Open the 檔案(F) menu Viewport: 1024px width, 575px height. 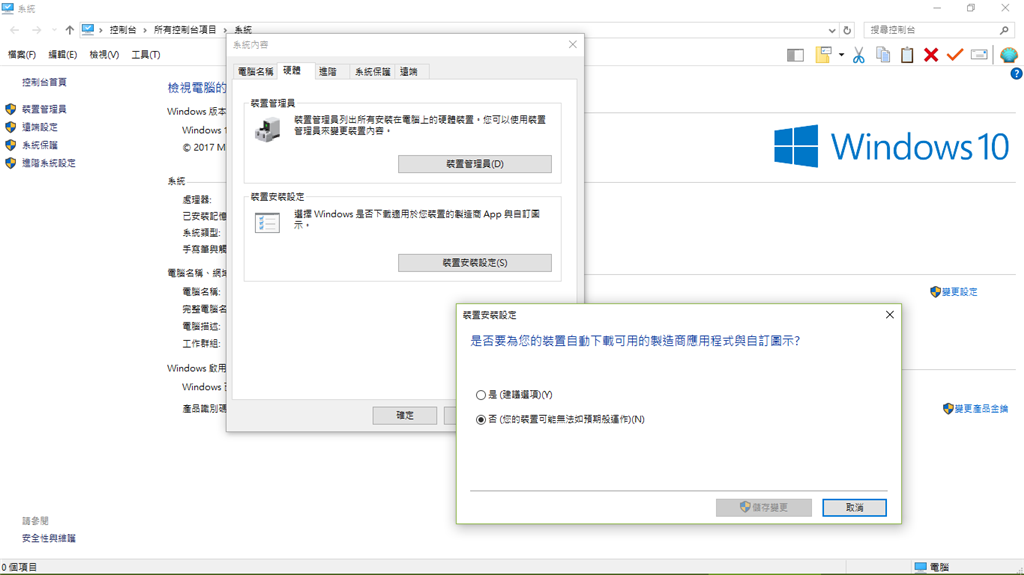click(x=22, y=55)
